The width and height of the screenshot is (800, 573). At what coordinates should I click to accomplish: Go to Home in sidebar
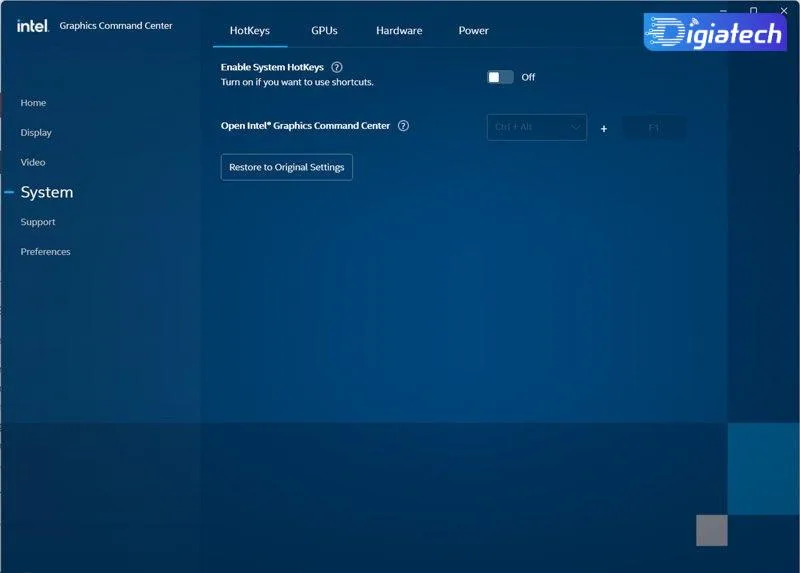pyautogui.click(x=33, y=103)
